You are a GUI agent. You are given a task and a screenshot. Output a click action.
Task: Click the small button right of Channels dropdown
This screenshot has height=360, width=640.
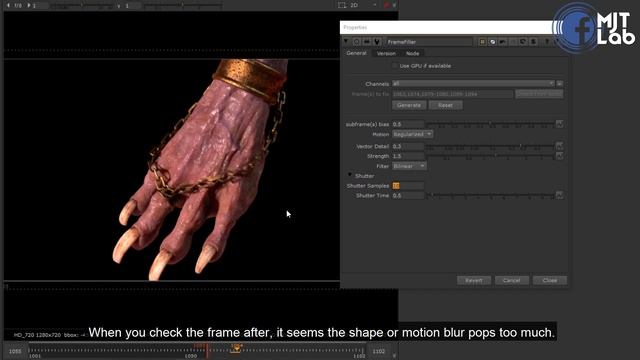pyautogui.click(x=560, y=84)
